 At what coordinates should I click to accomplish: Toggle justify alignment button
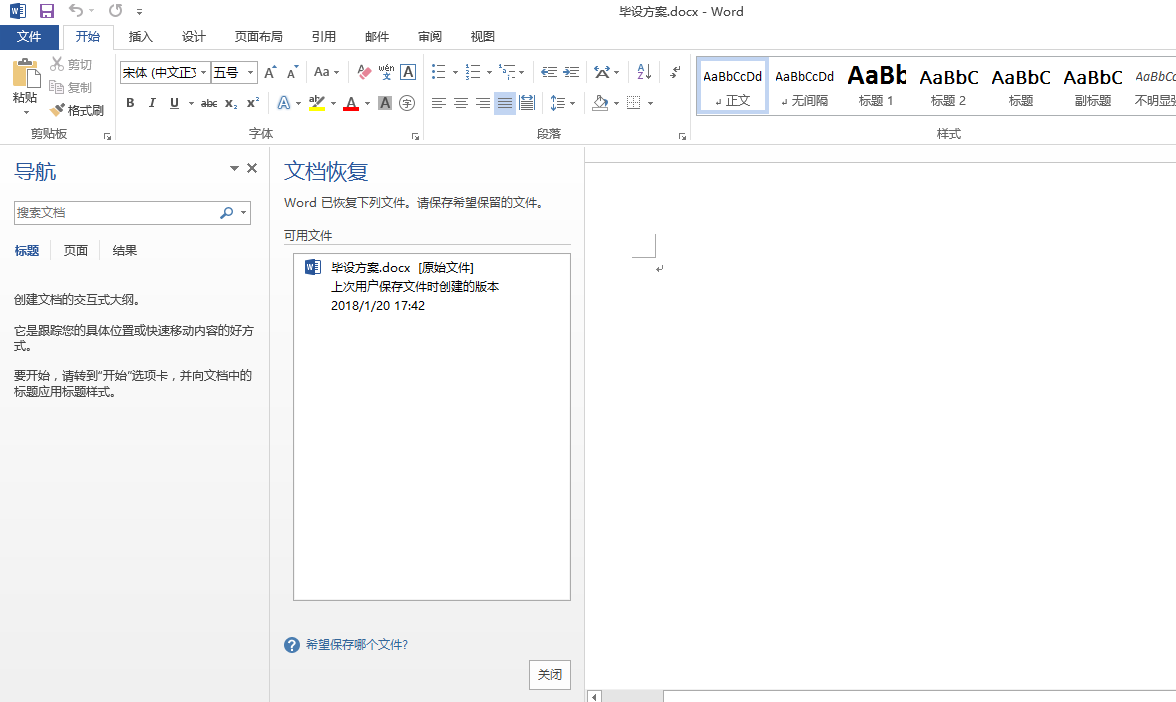click(x=505, y=103)
